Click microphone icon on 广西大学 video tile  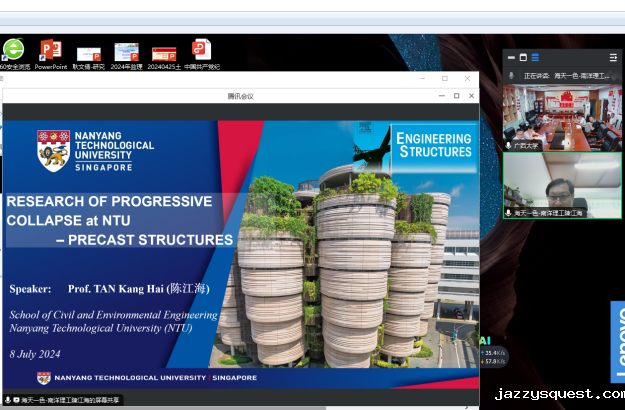pyautogui.click(x=509, y=145)
